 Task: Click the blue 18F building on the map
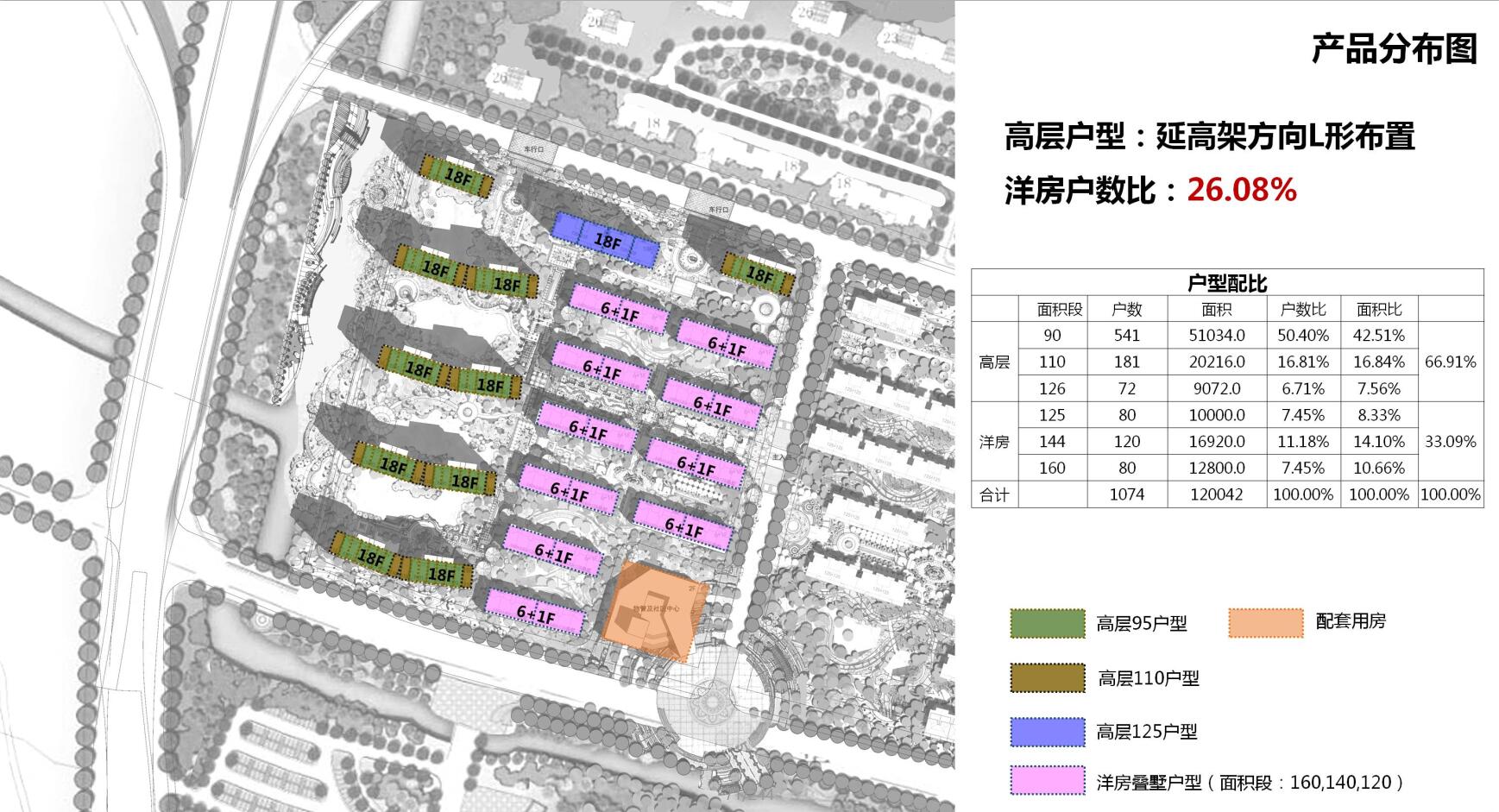tap(607, 240)
